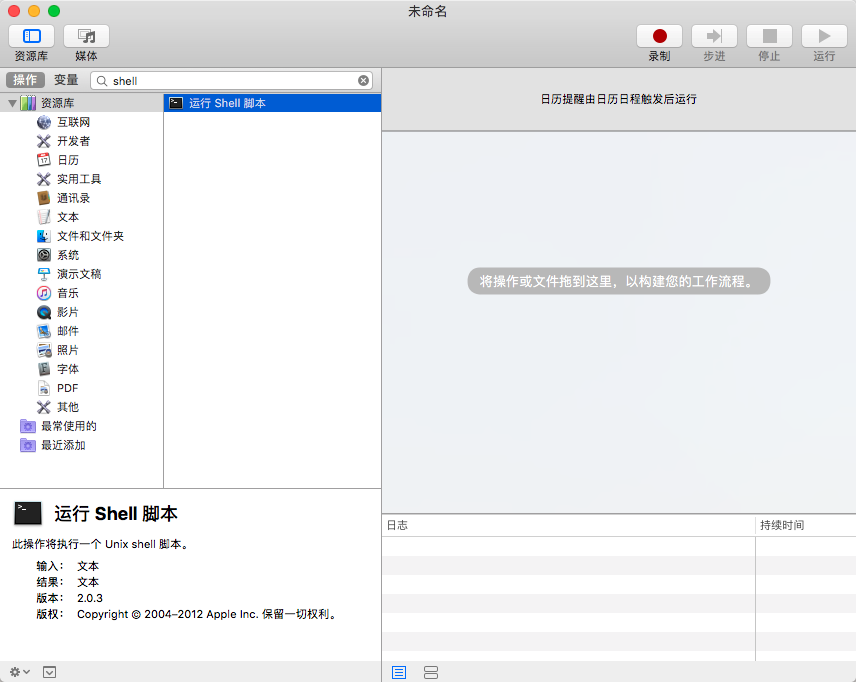Switch log display to list view

pos(398,672)
